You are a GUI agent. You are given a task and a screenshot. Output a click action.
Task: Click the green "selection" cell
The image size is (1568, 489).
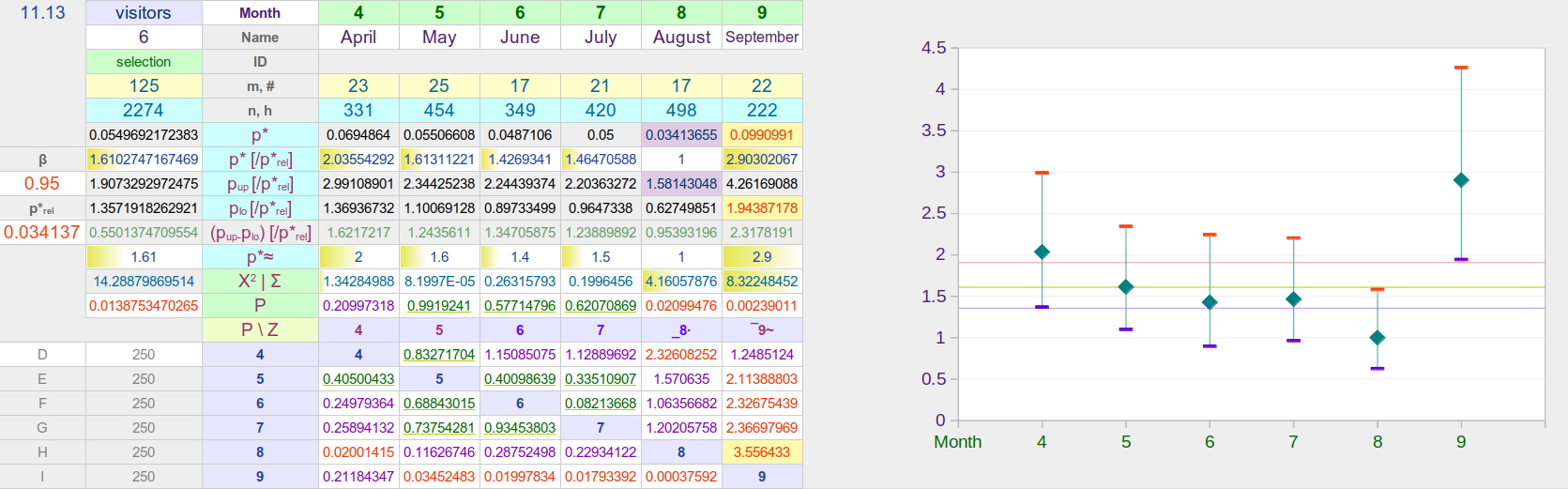coord(144,61)
